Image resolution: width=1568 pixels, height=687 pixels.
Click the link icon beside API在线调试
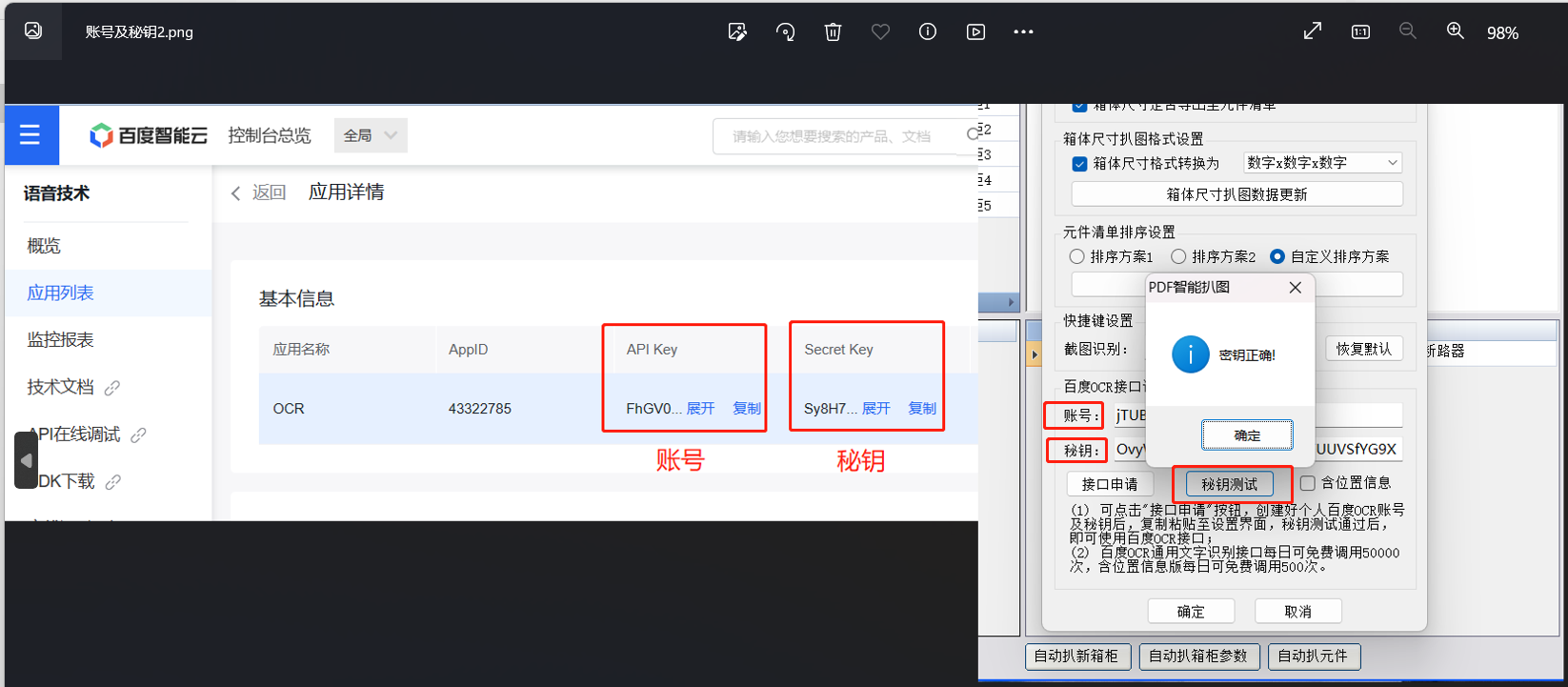tap(138, 434)
